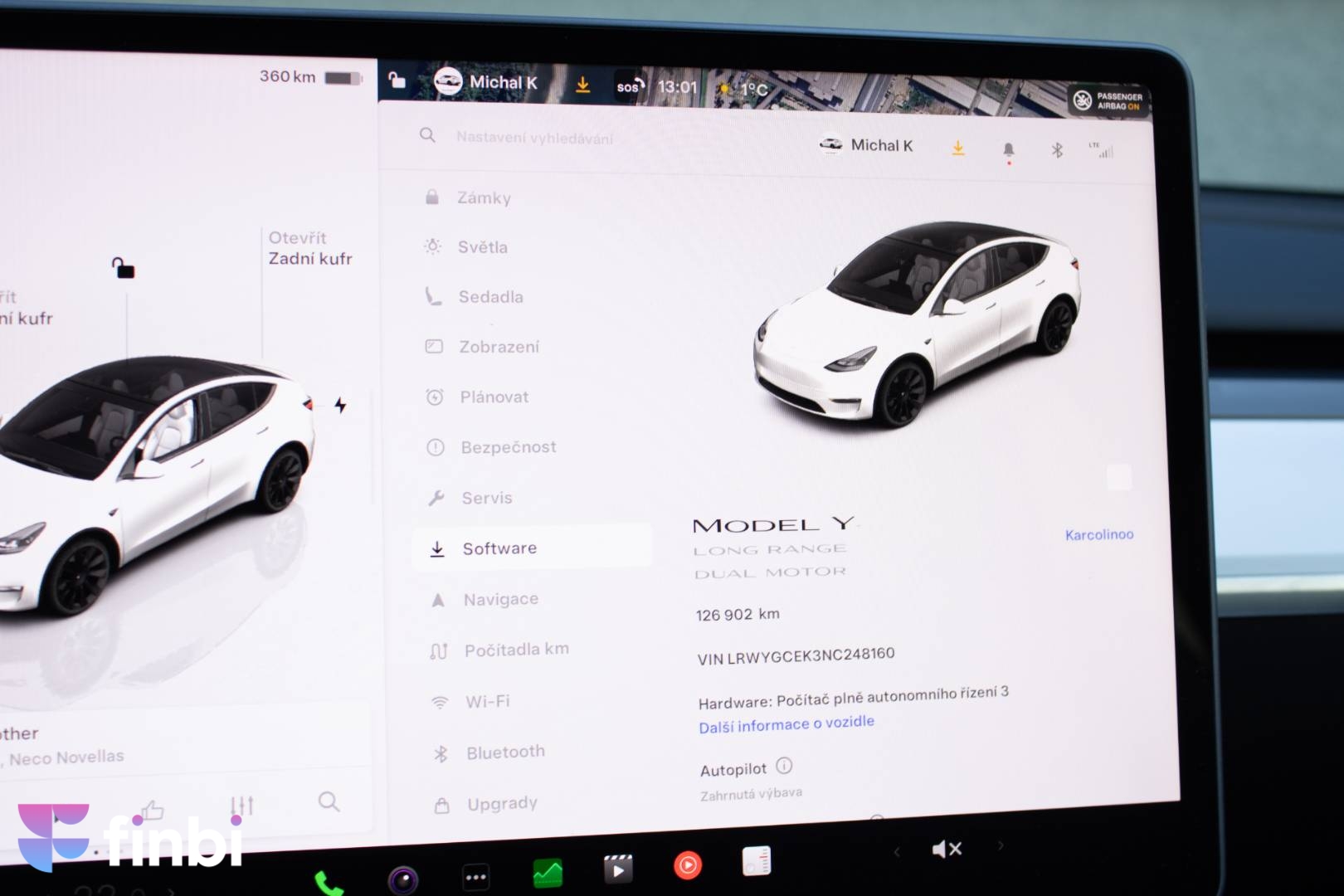Toggle the muted speaker volume icon
The width and height of the screenshot is (1344, 896).
tap(947, 849)
